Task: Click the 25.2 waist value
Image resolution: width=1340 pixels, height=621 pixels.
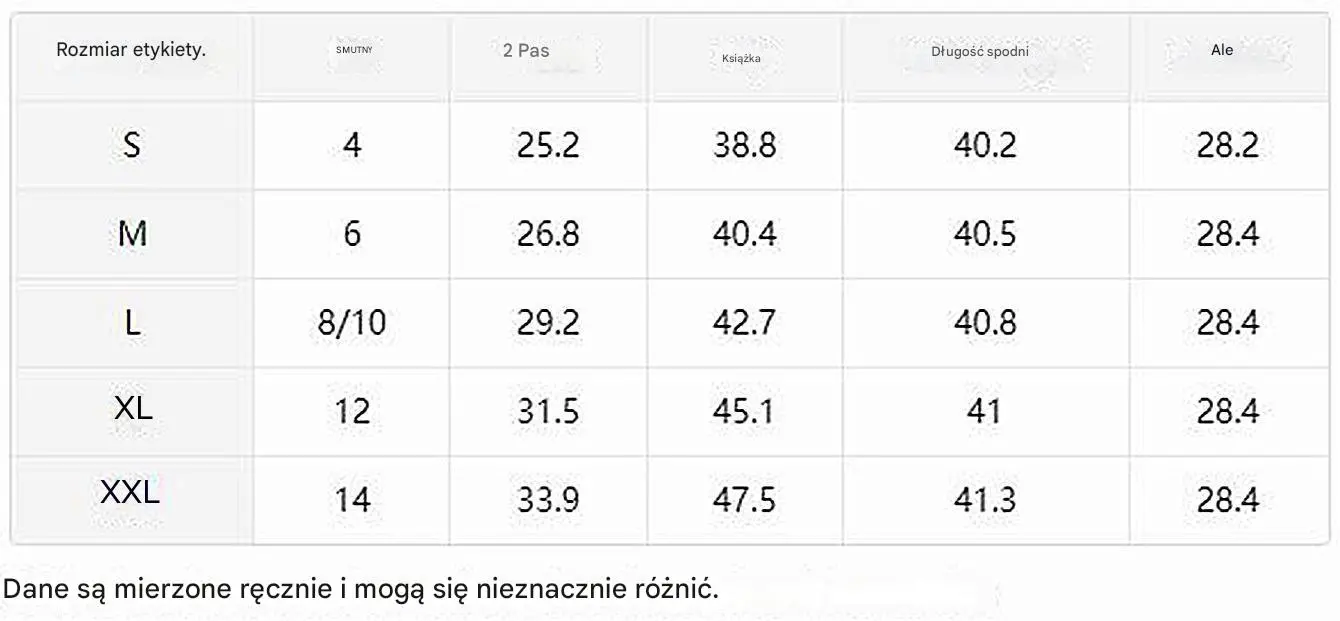Action: (x=548, y=146)
